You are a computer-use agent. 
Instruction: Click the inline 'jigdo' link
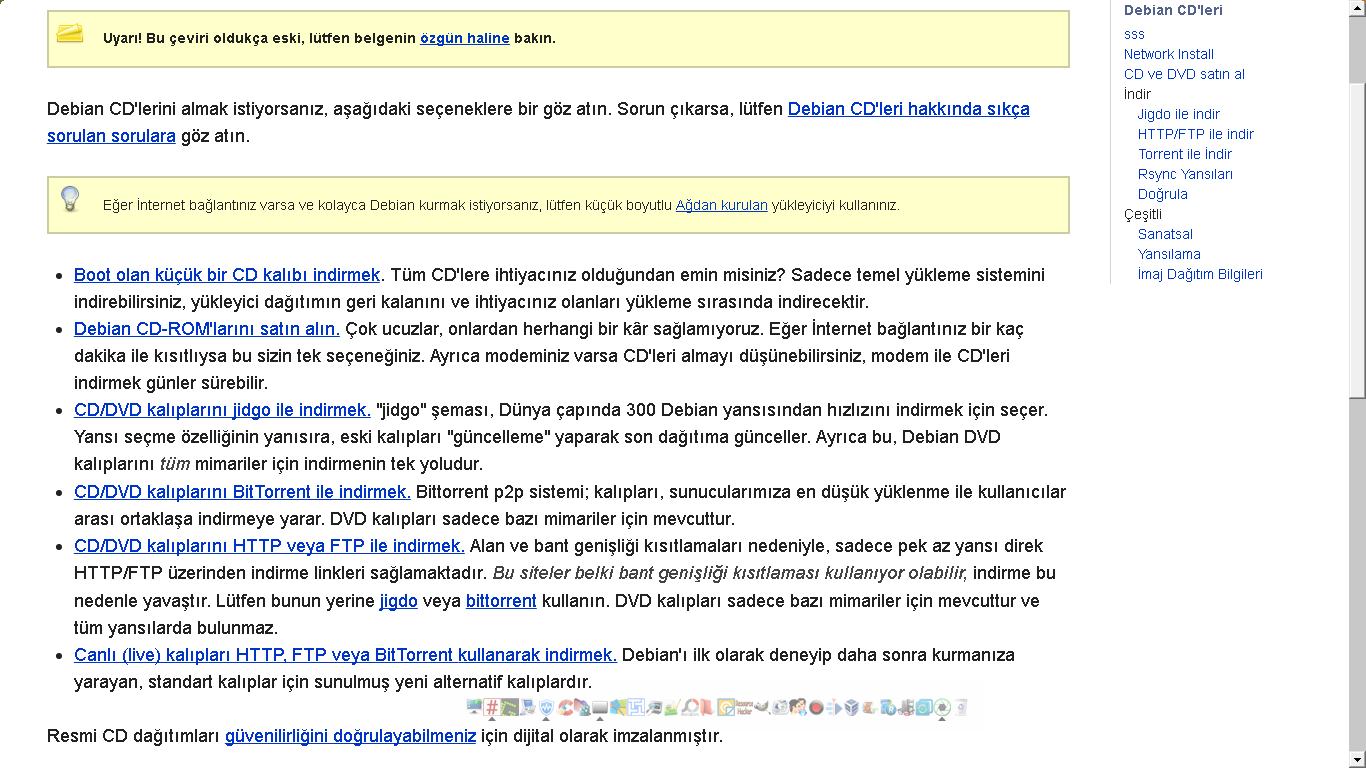pyautogui.click(x=399, y=601)
